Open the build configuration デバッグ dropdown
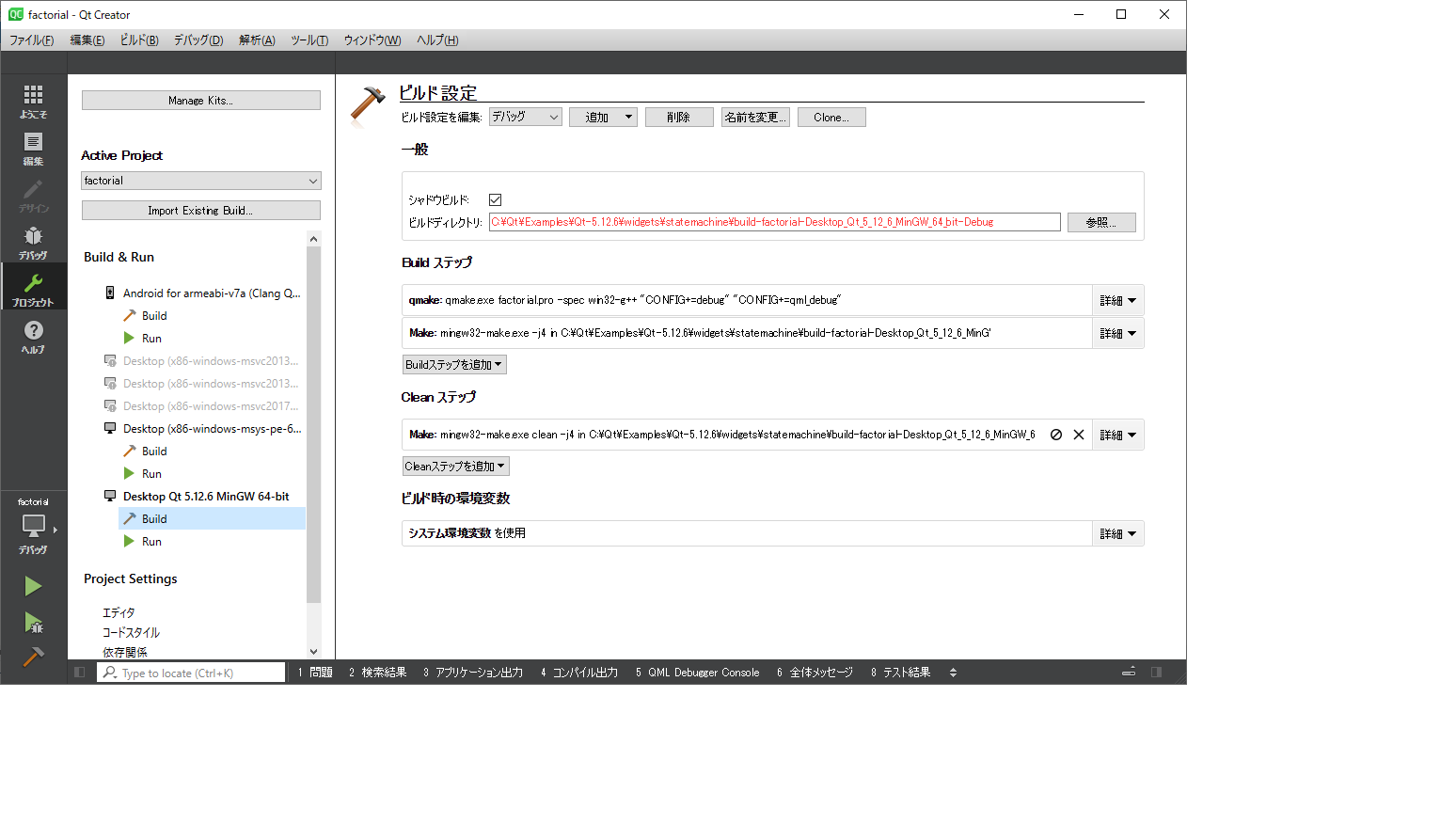 click(x=526, y=117)
